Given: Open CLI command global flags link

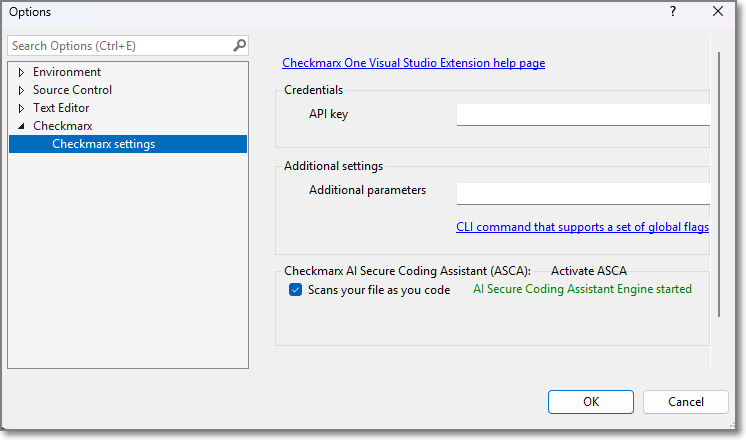Looking at the screenshot, I should tap(582, 227).
